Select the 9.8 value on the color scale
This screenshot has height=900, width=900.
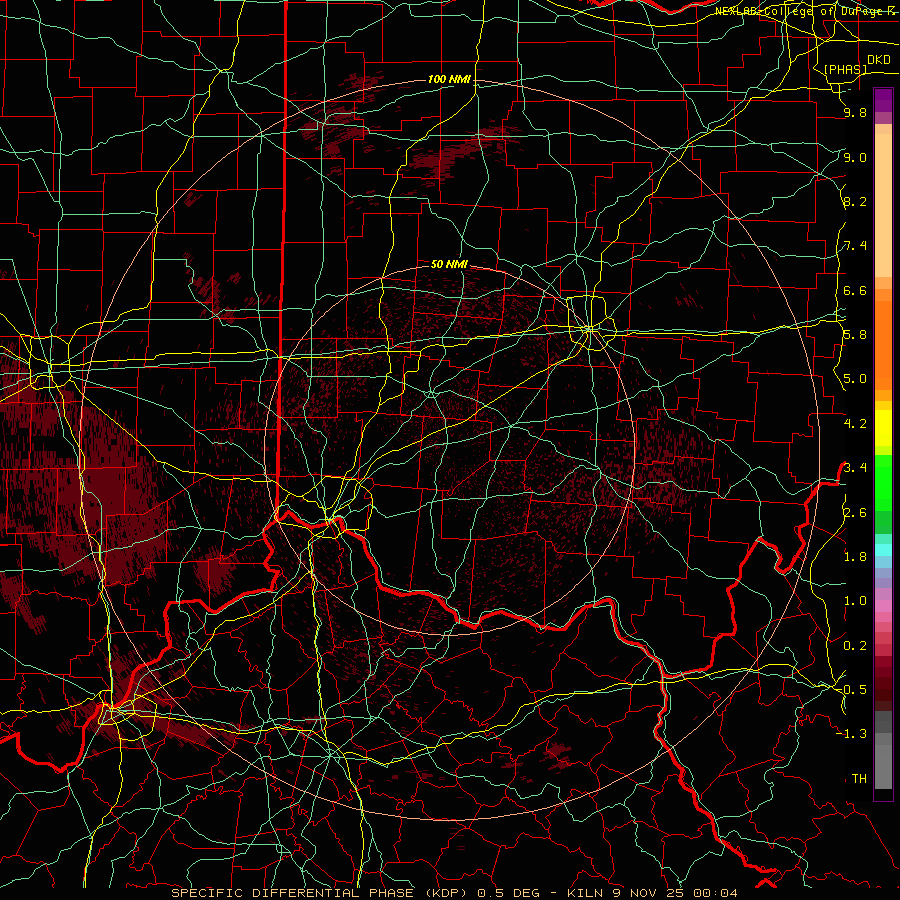click(x=855, y=113)
